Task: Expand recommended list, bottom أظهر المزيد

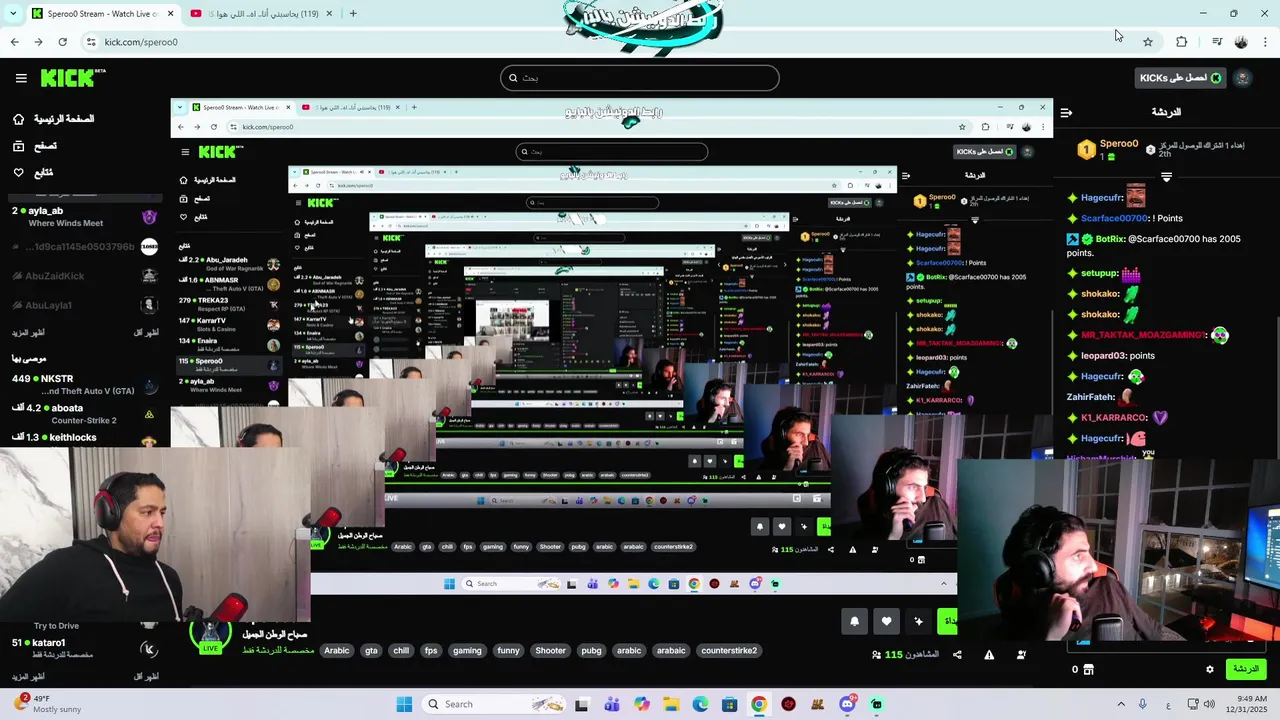Action: pyautogui.click(x=28, y=676)
